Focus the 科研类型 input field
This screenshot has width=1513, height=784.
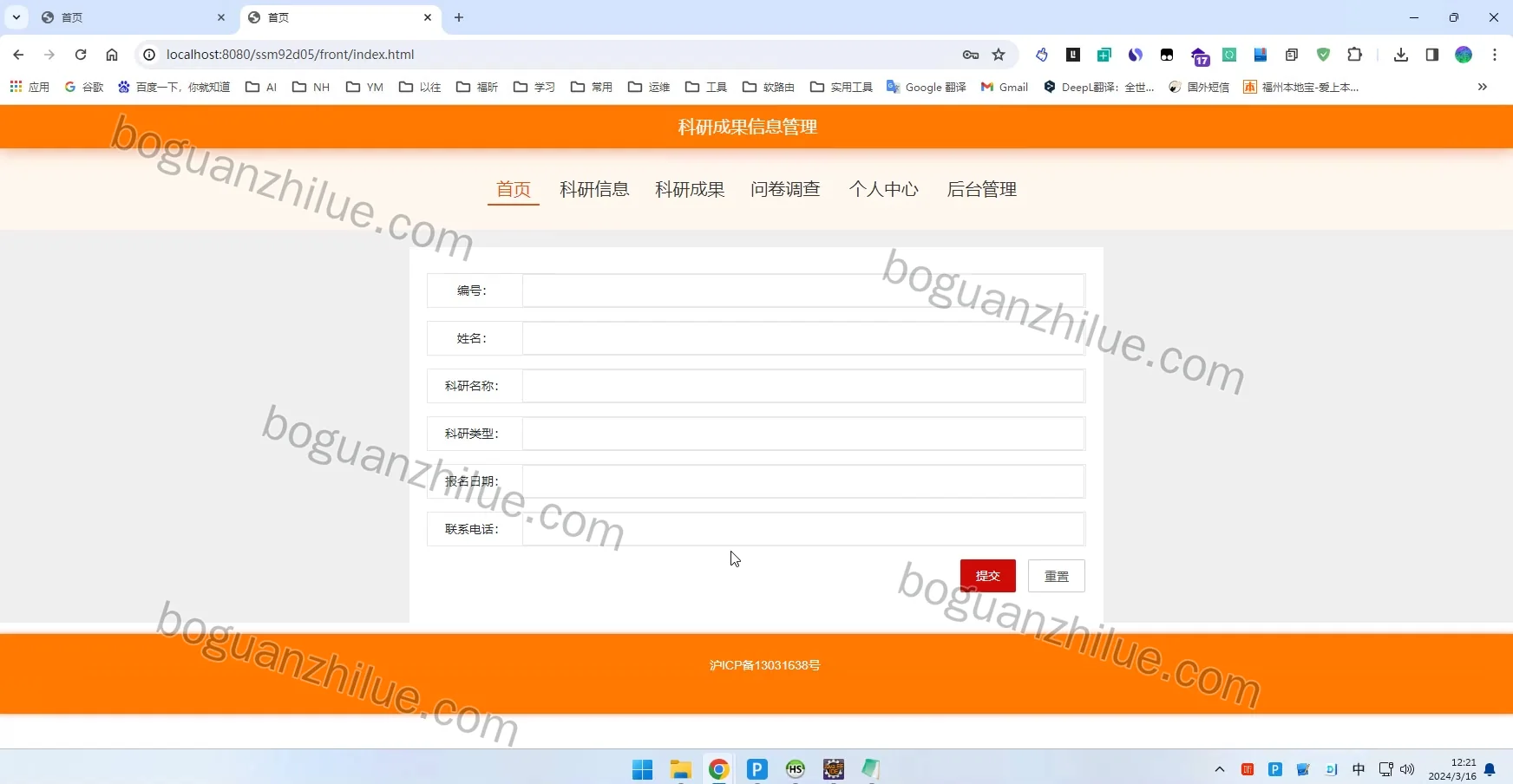(x=803, y=434)
